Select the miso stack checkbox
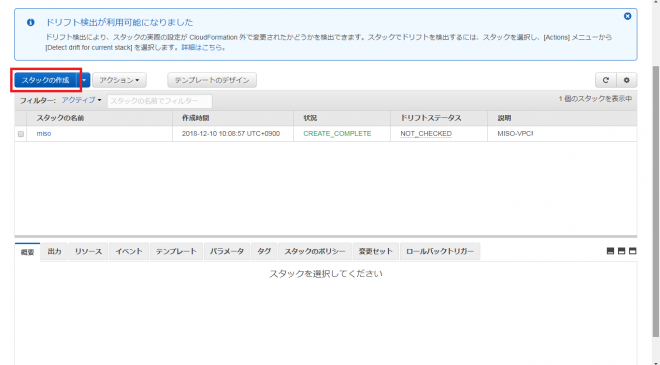Viewport: 660px width, 365px height. [x=21, y=134]
